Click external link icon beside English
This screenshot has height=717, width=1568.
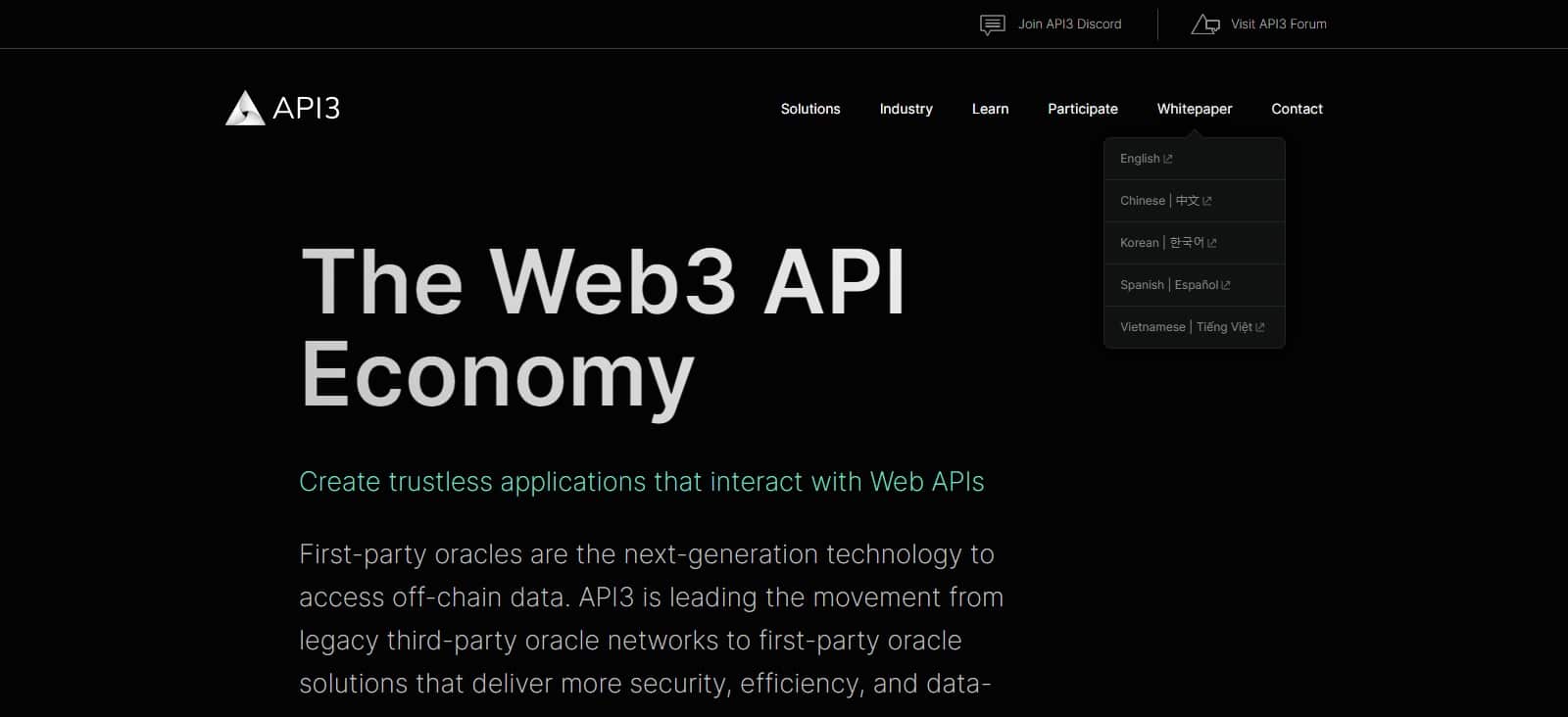[x=1167, y=159]
